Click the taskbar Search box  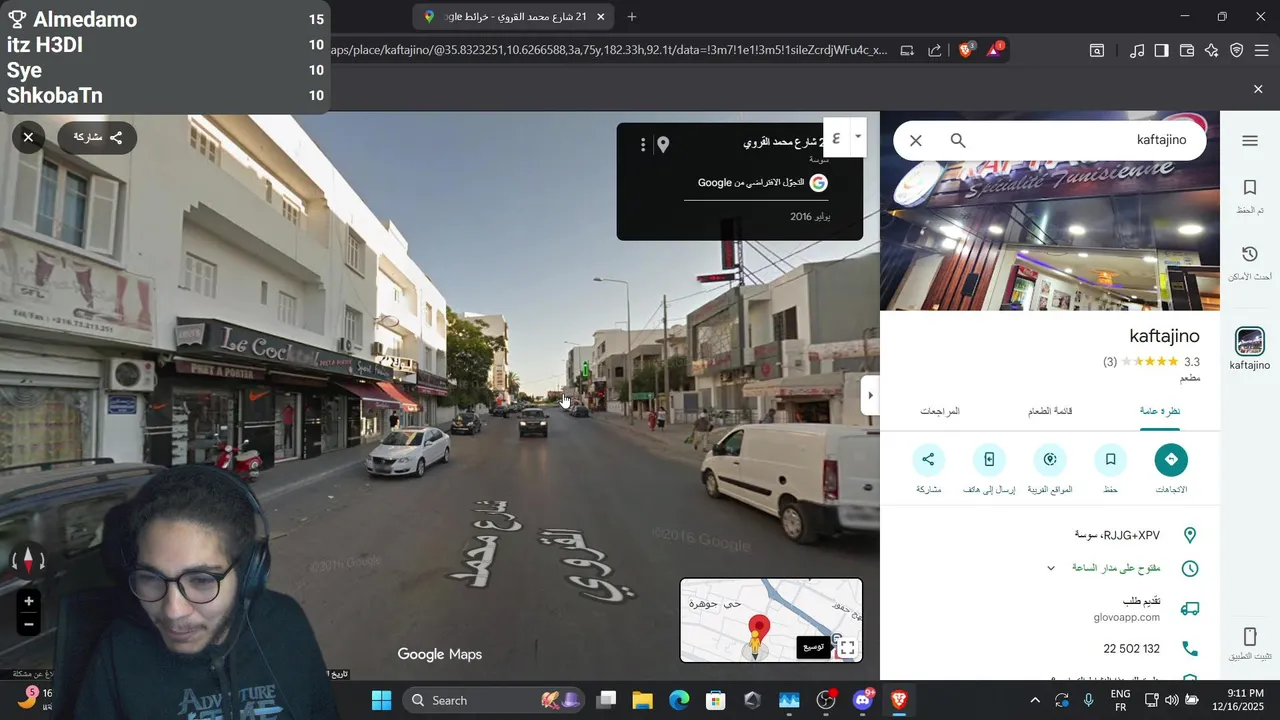(x=494, y=700)
